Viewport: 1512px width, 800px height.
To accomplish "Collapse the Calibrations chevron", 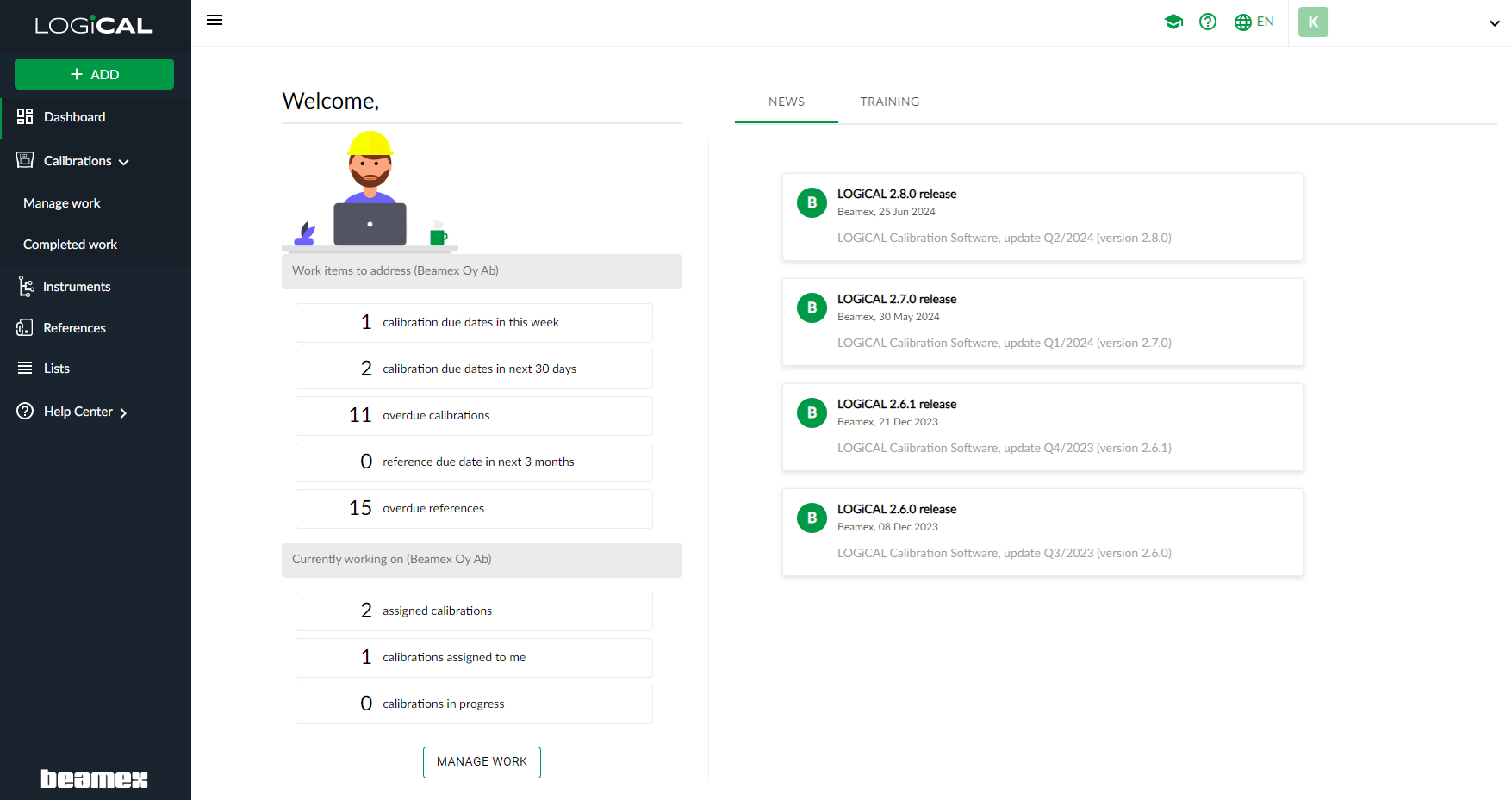I will pyautogui.click(x=124, y=162).
